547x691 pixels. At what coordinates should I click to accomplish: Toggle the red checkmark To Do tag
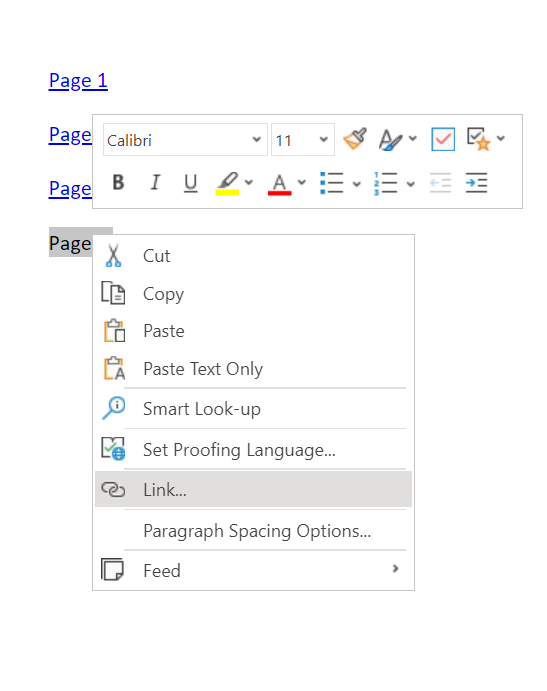coord(443,139)
